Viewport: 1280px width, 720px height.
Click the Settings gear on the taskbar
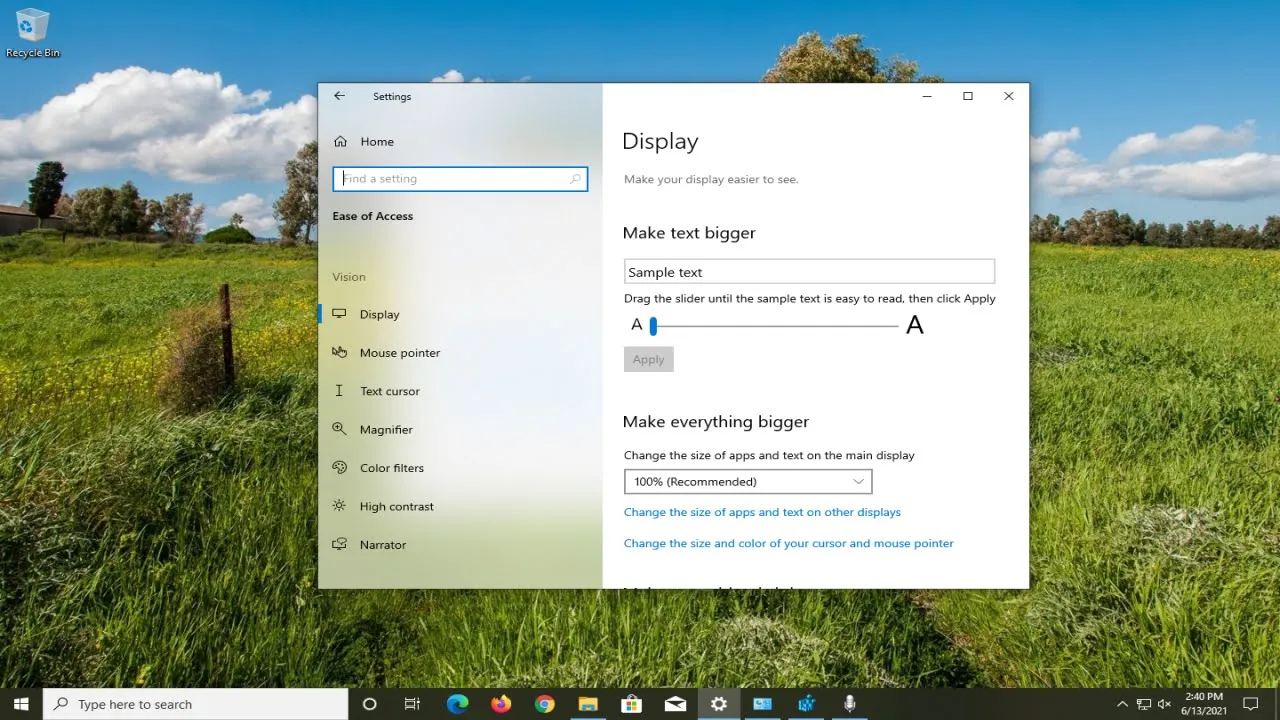719,704
